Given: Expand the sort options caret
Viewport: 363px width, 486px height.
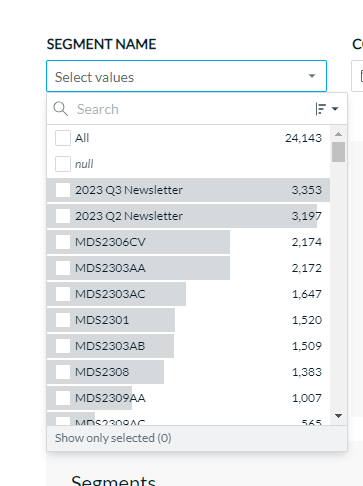Looking at the screenshot, I should (x=335, y=109).
